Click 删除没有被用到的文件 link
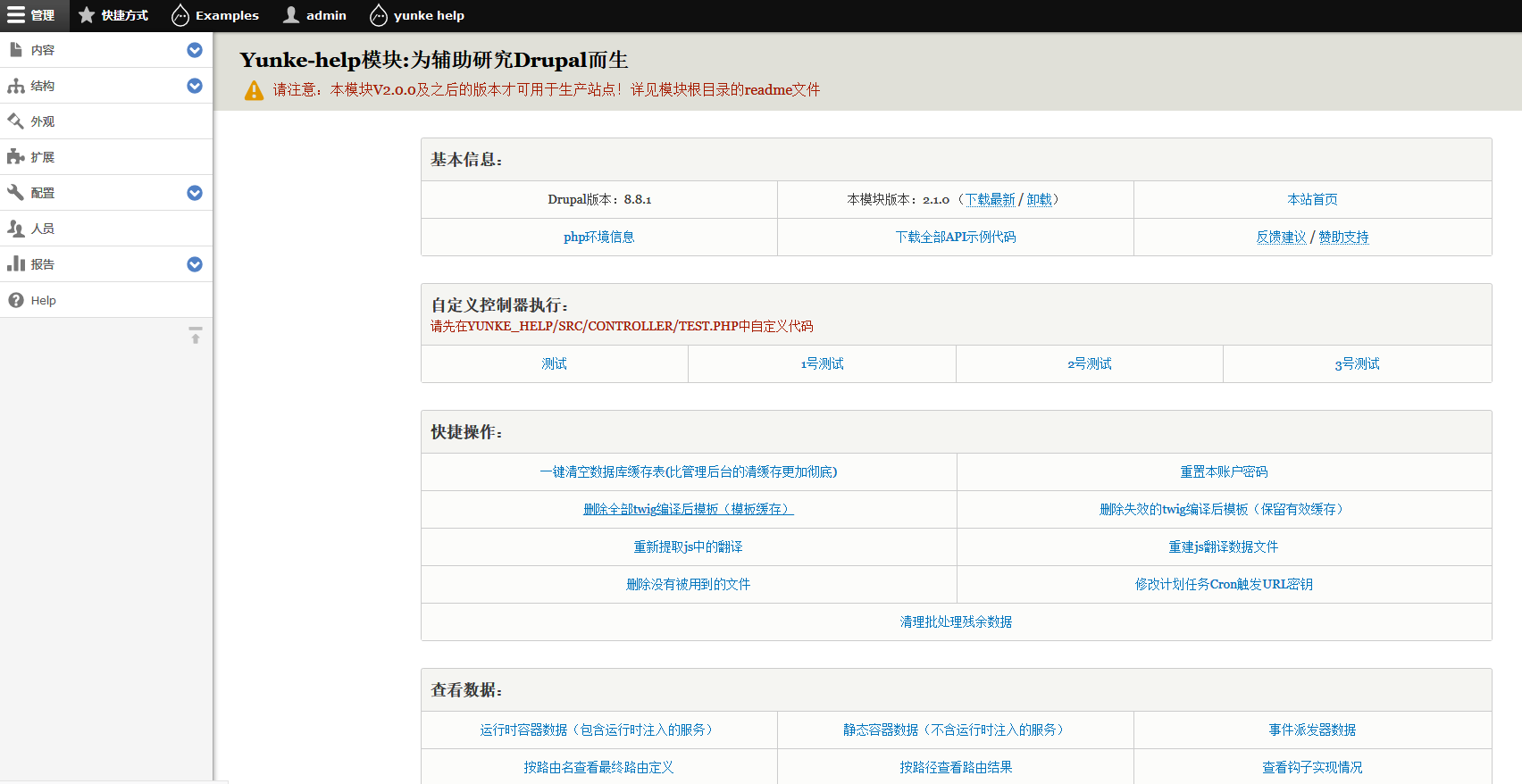The height and width of the screenshot is (784, 1522). (x=688, y=584)
